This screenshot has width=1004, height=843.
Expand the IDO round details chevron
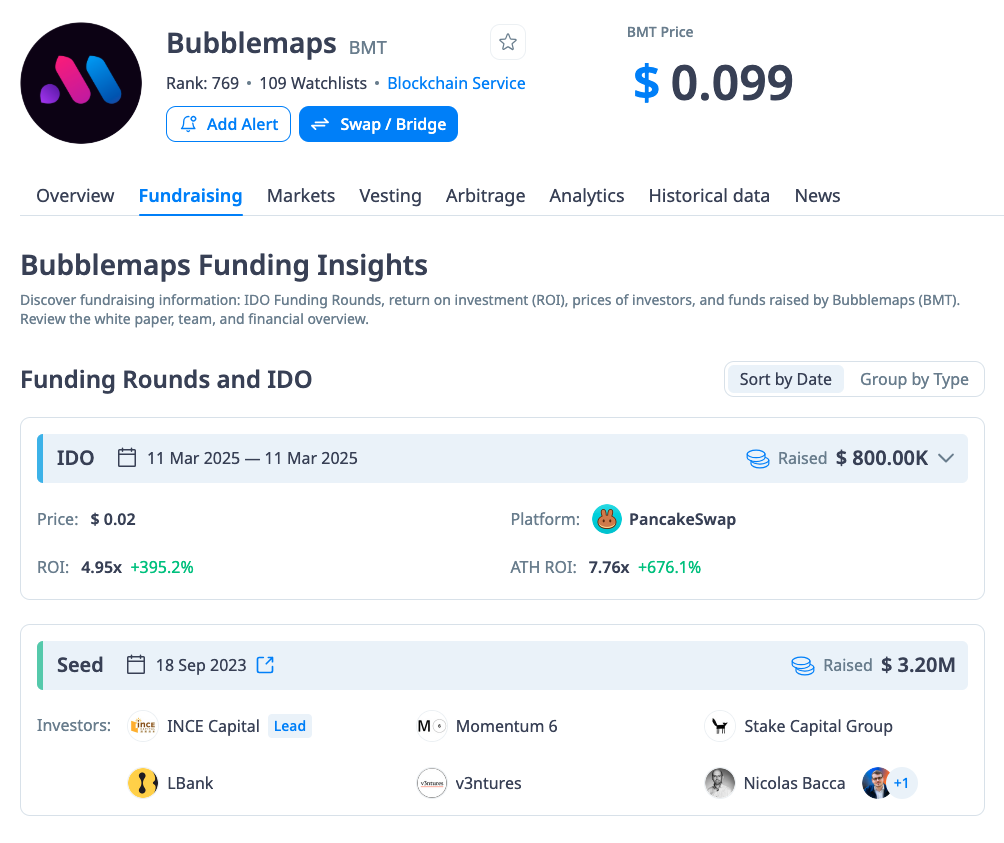tap(946, 457)
